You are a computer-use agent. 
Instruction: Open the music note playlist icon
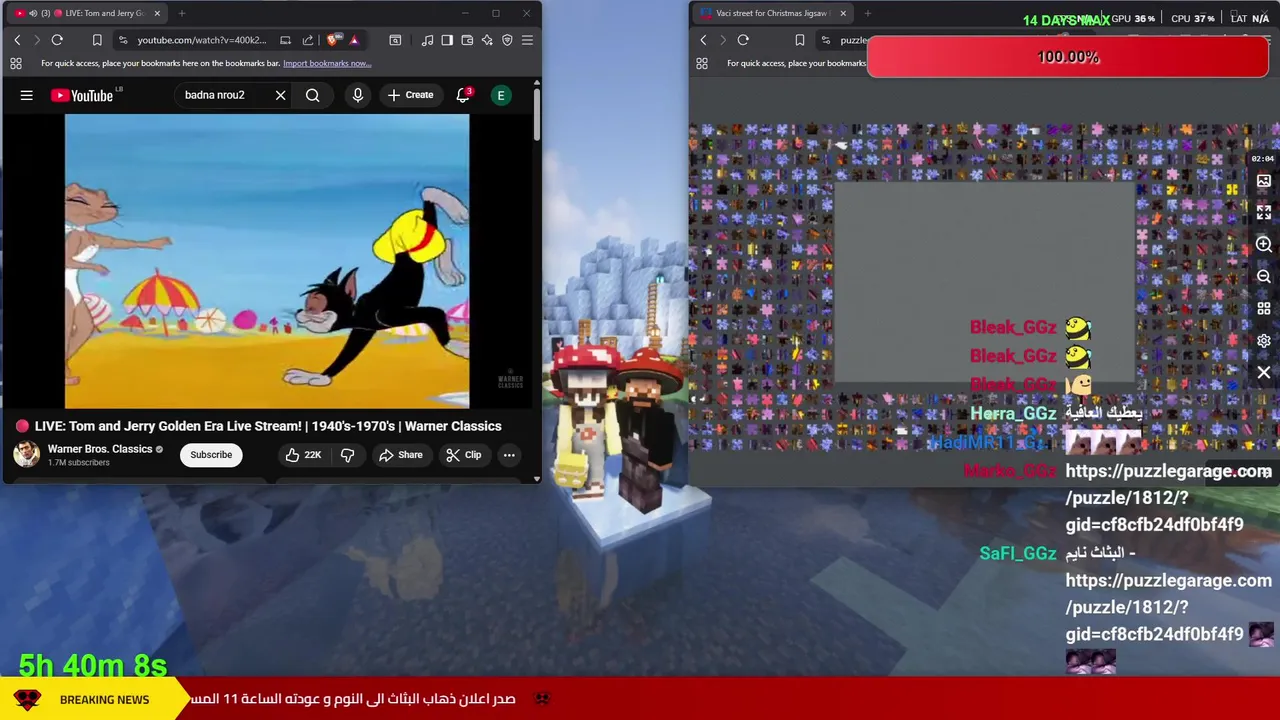tap(427, 40)
